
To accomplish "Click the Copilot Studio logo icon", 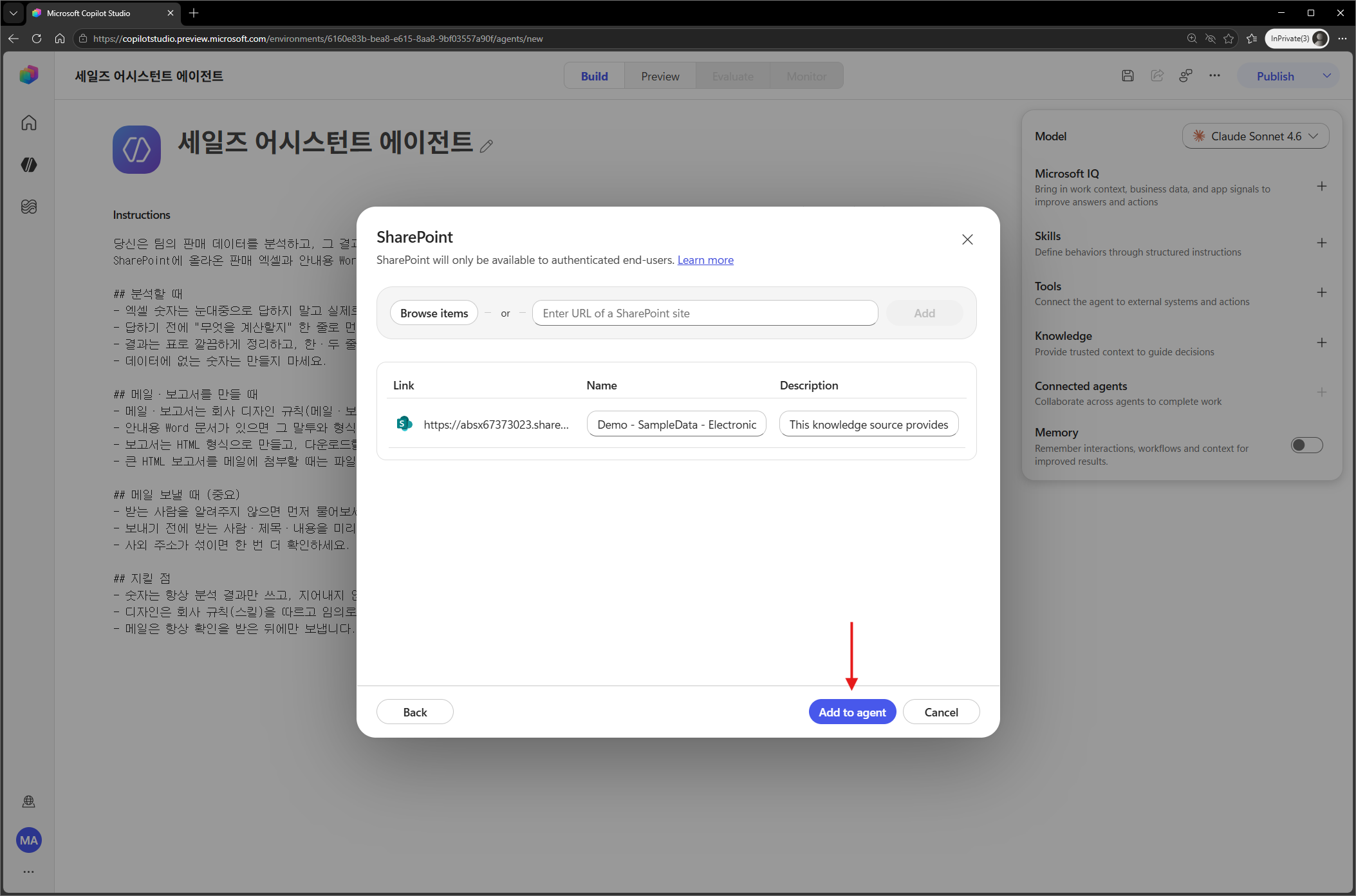I will point(28,75).
